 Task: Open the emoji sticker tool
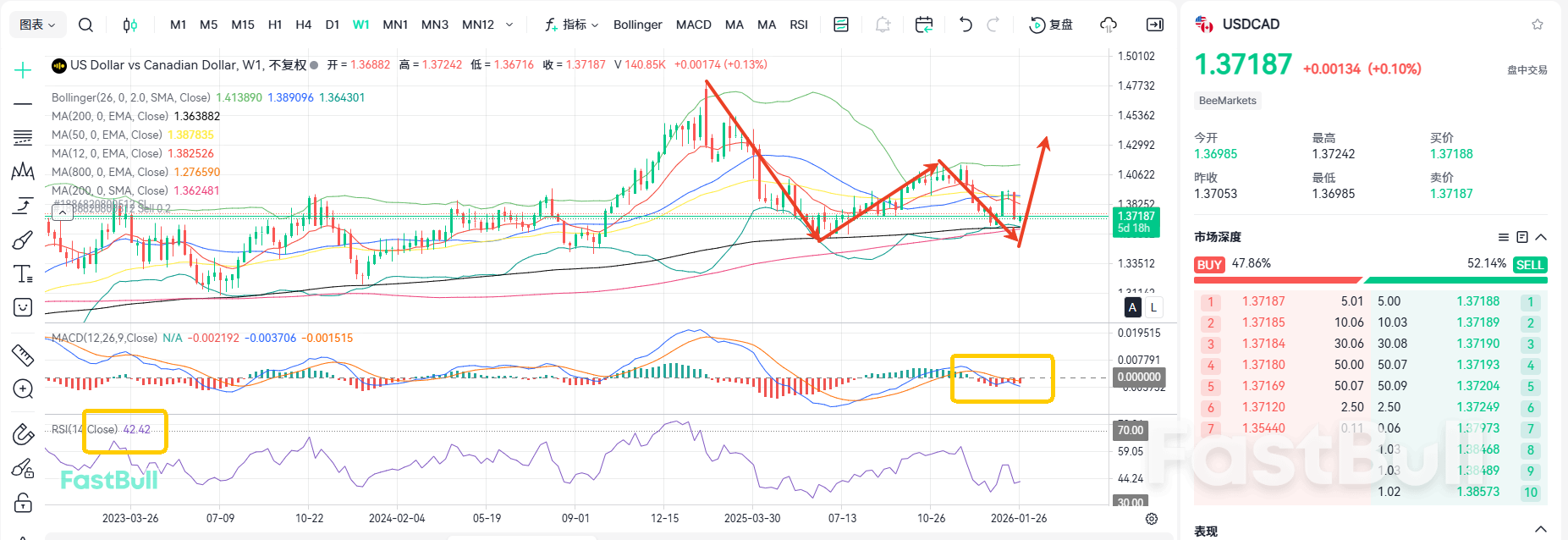[23, 307]
